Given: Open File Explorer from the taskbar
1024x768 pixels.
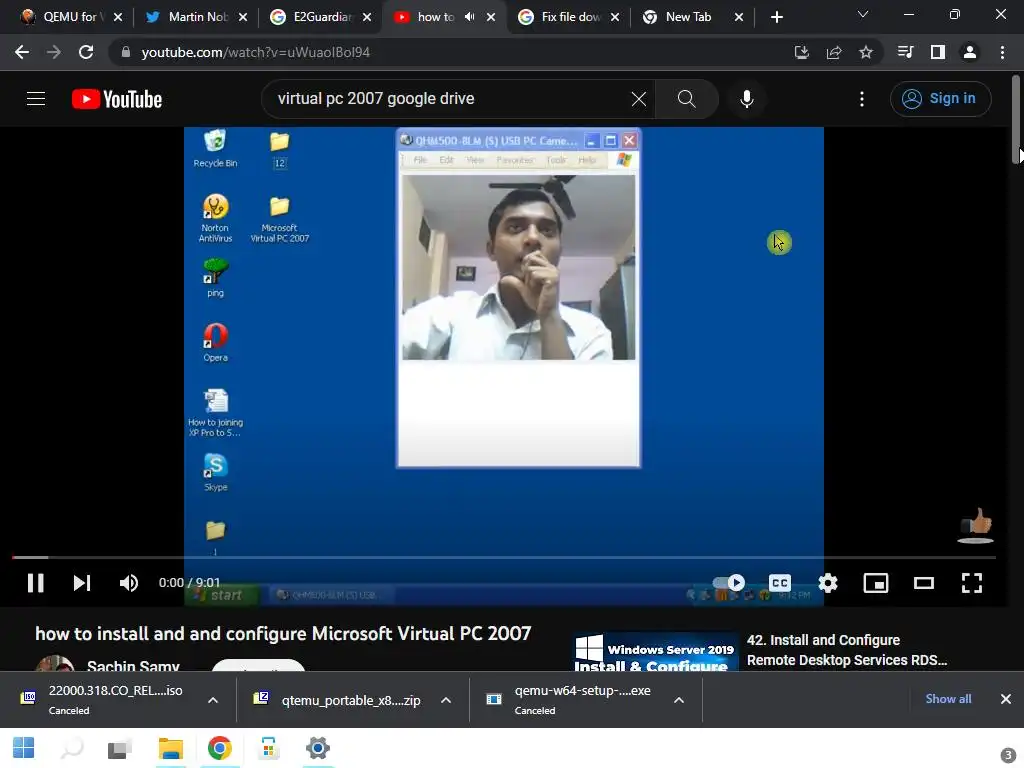Looking at the screenshot, I should pyautogui.click(x=170, y=748).
